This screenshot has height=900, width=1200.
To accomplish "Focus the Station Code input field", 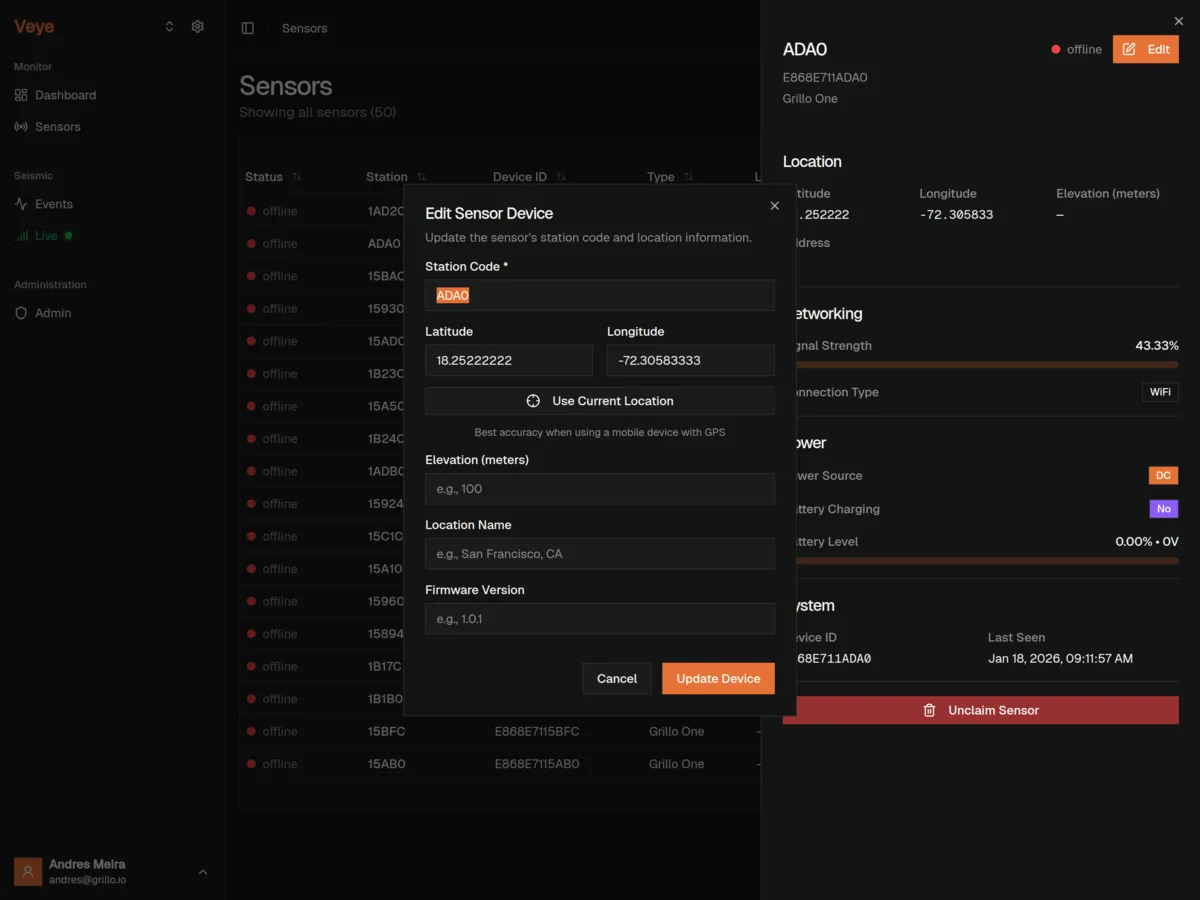I will point(600,295).
